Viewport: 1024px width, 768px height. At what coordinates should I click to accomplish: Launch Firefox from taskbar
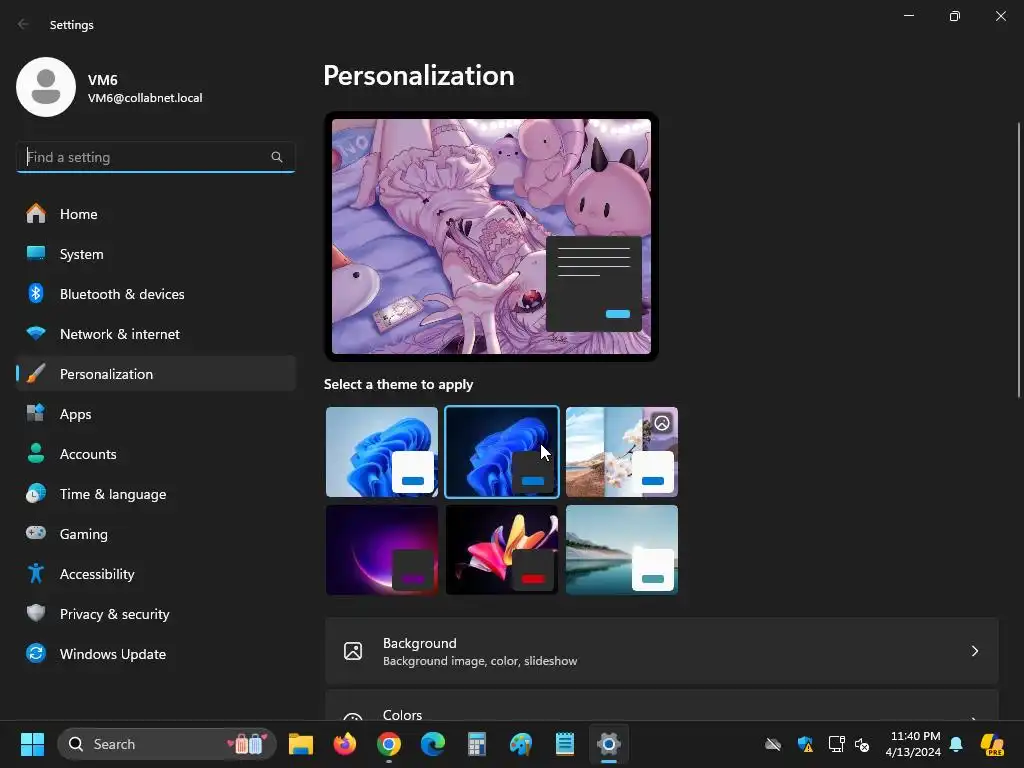coord(345,744)
